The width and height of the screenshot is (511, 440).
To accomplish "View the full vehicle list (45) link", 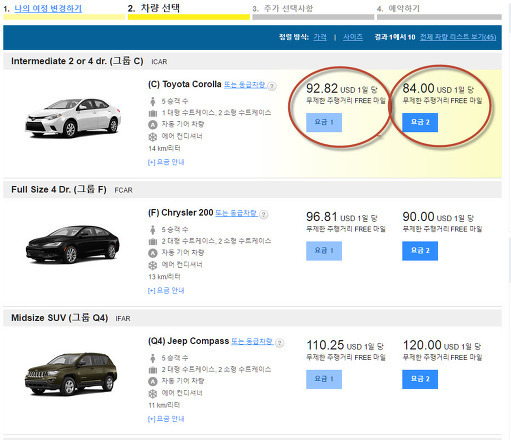I will click(x=458, y=37).
